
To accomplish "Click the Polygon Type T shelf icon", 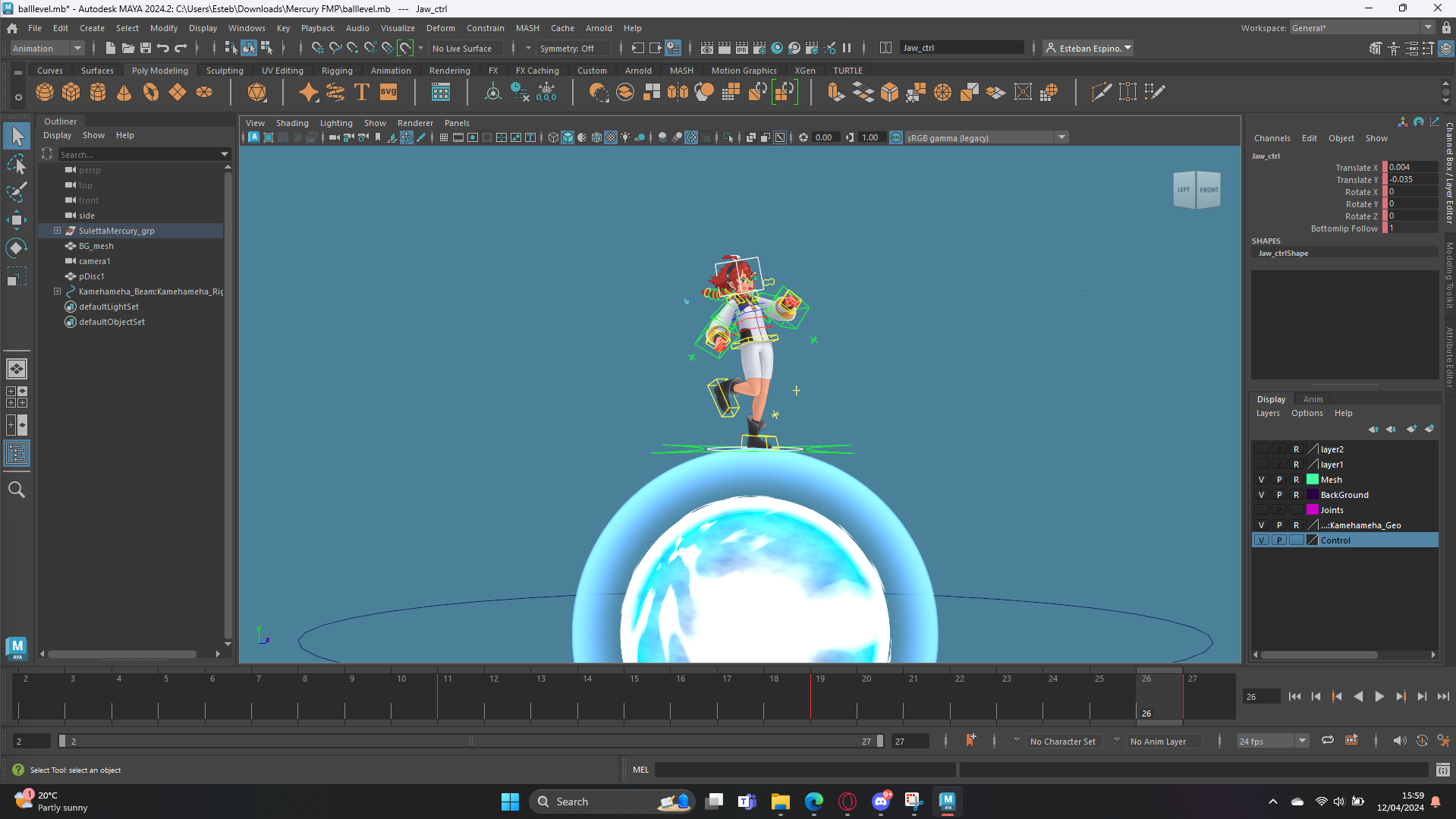I will (x=362, y=93).
